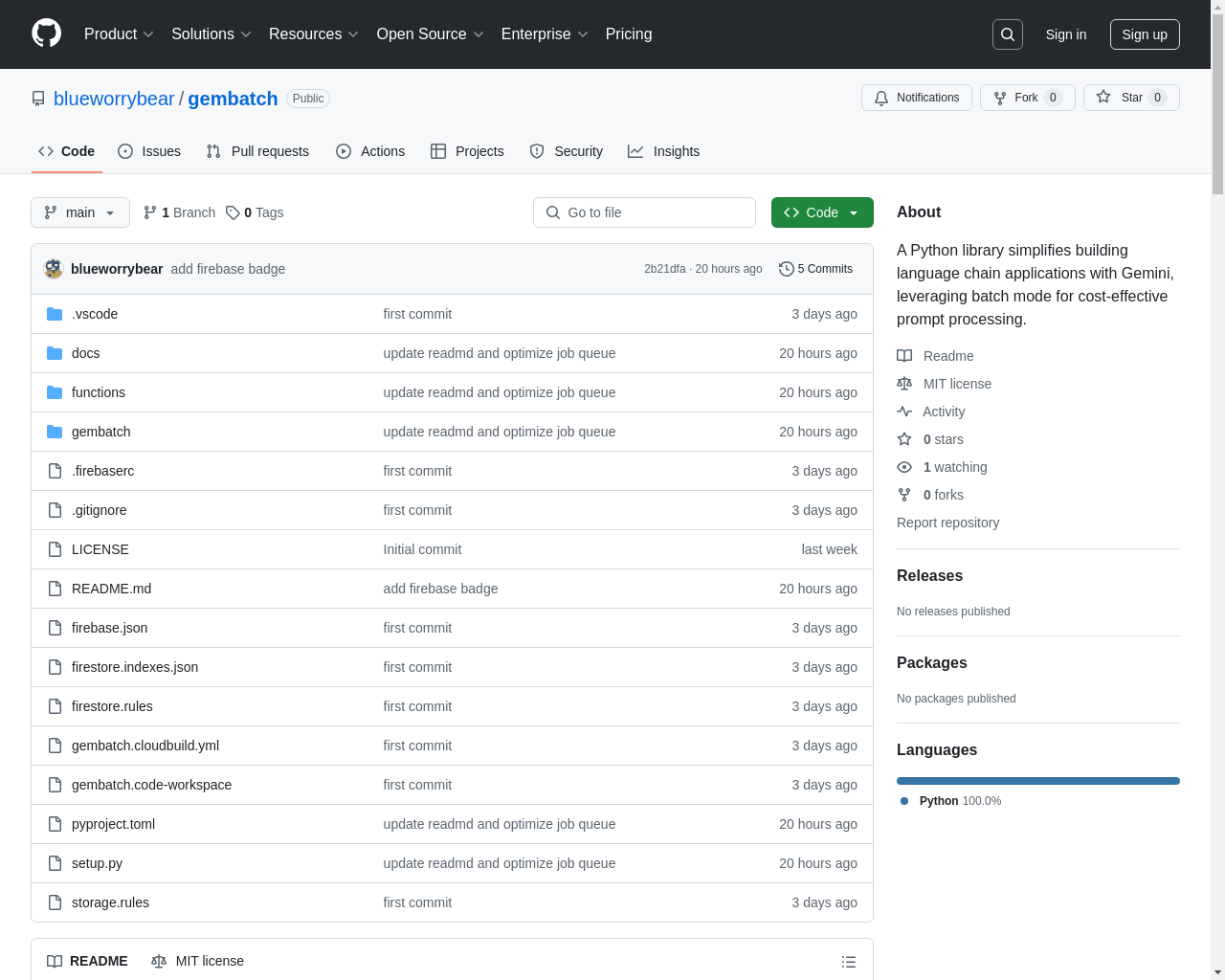Click the eye icon next to watching
Viewport: 1225px width, 980px height.
point(904,467)
